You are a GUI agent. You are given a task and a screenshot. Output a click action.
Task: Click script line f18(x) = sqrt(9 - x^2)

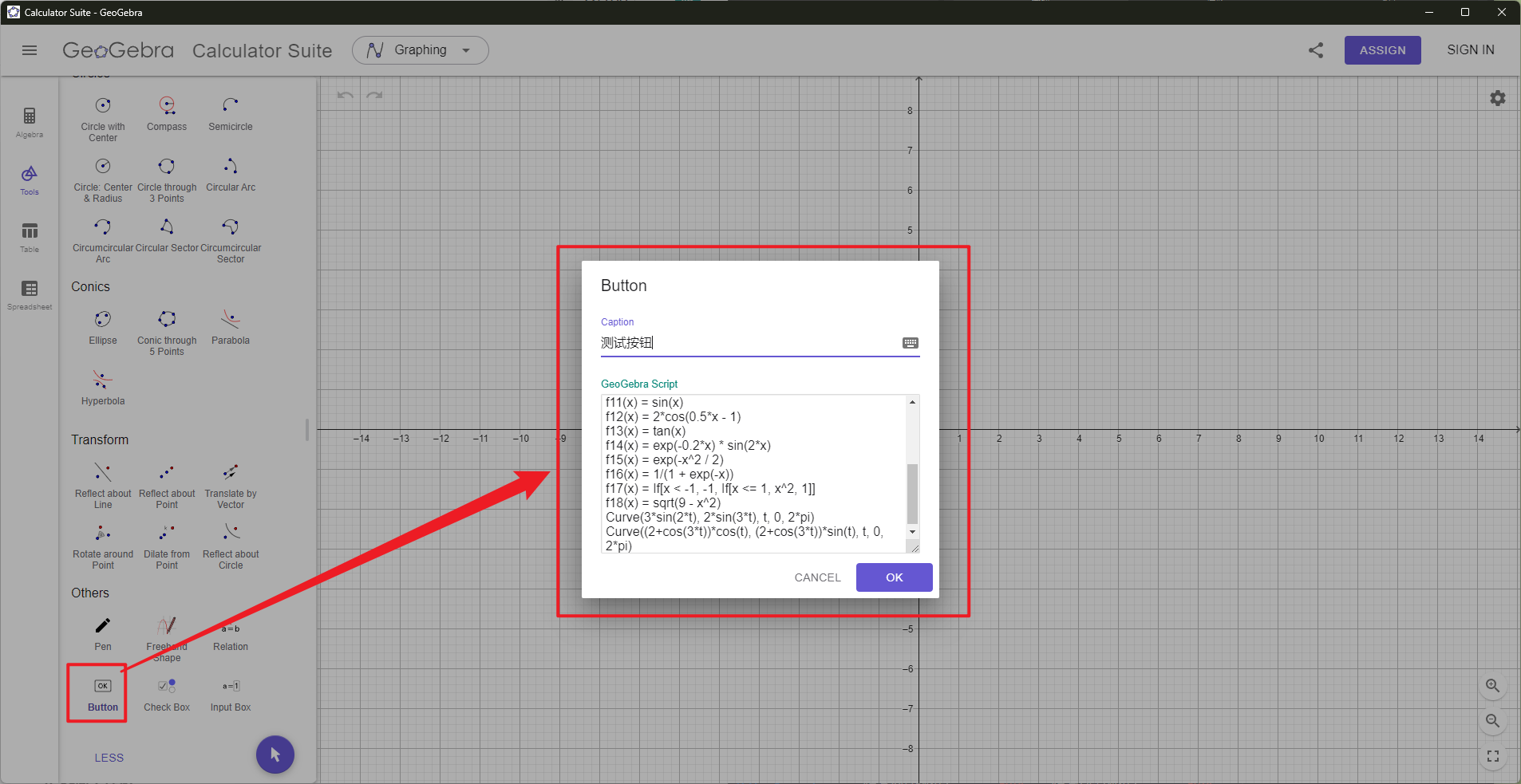click(x=663, y=503)
